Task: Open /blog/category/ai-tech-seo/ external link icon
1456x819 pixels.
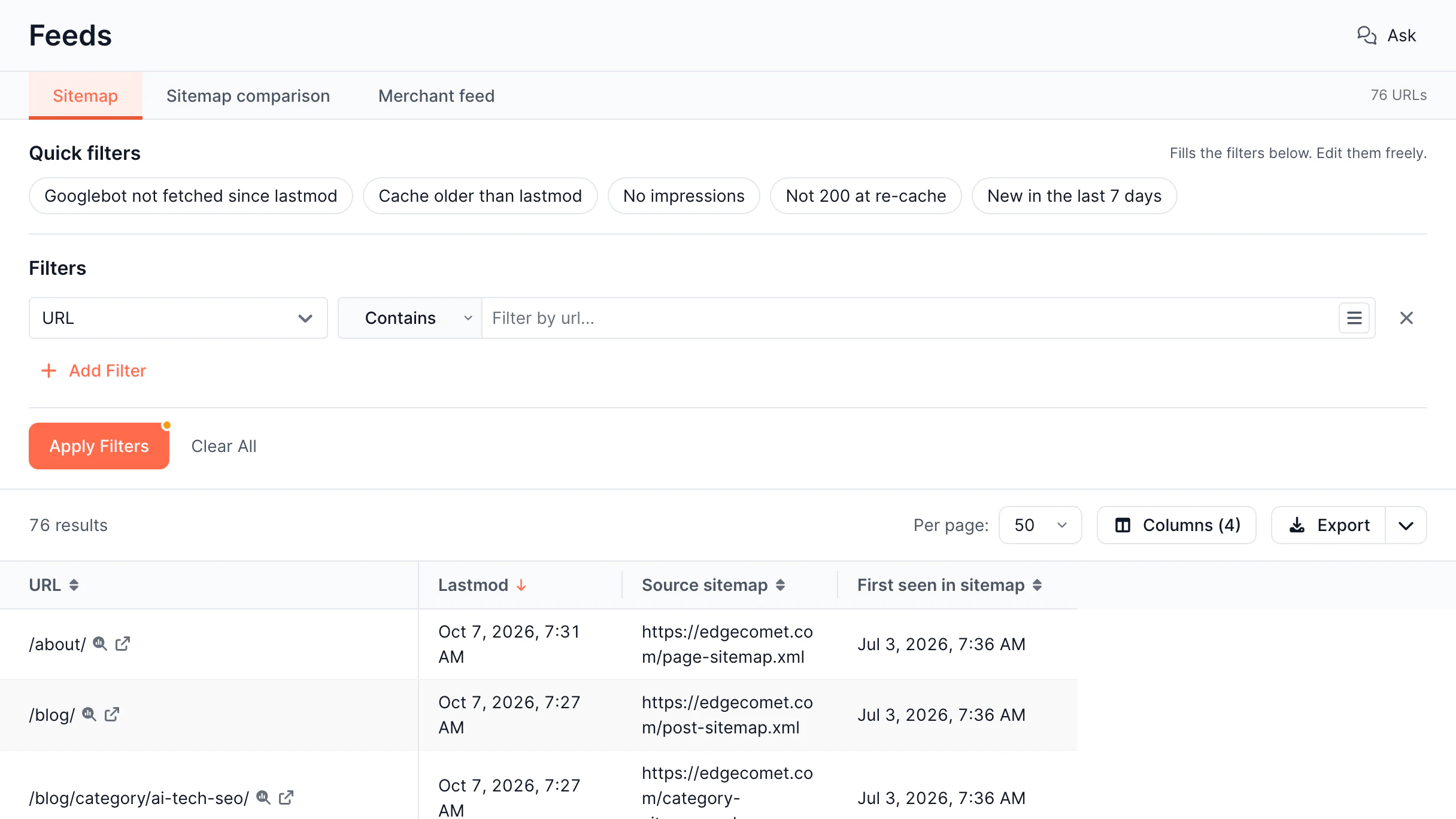Action: tap(286, 797)
